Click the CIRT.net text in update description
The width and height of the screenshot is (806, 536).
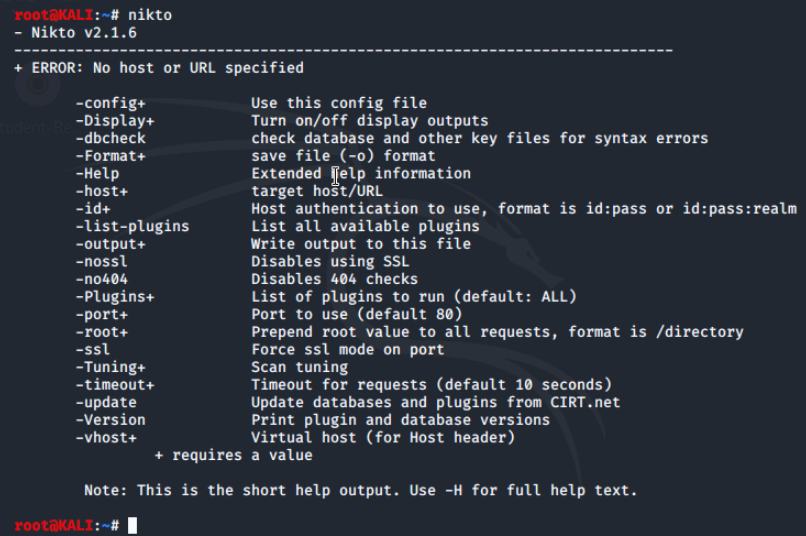(x=585, y=402)
